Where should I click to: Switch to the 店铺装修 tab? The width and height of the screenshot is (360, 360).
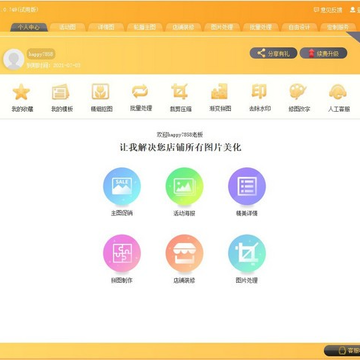[183, 27]
